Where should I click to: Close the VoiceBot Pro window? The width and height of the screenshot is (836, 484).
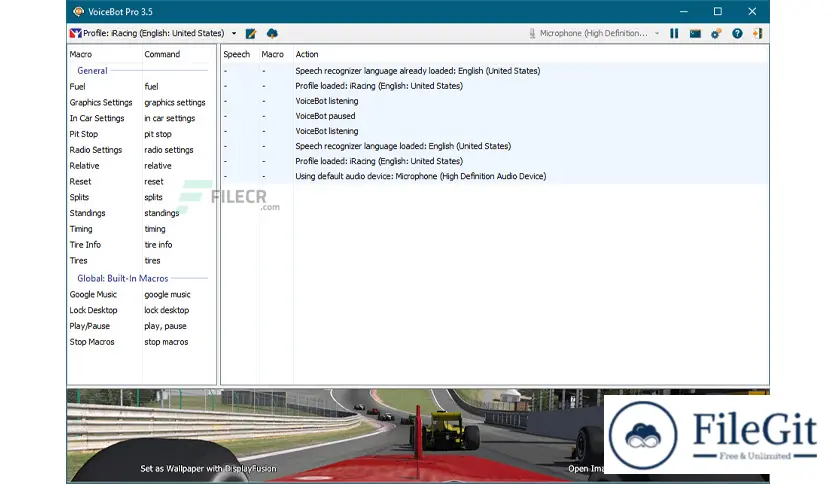[x=752, y=11]
